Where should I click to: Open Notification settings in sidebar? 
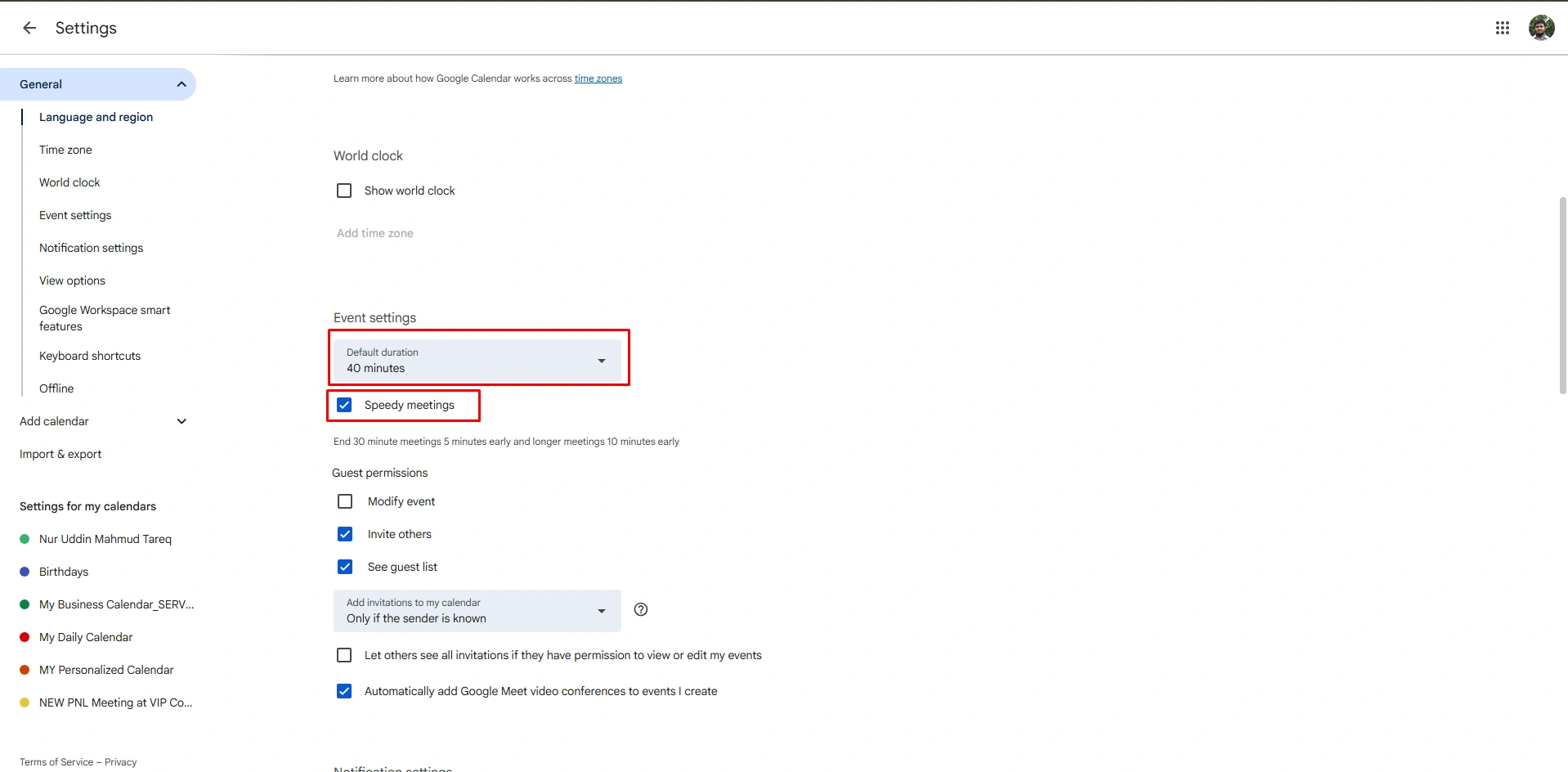click(91, 248)
